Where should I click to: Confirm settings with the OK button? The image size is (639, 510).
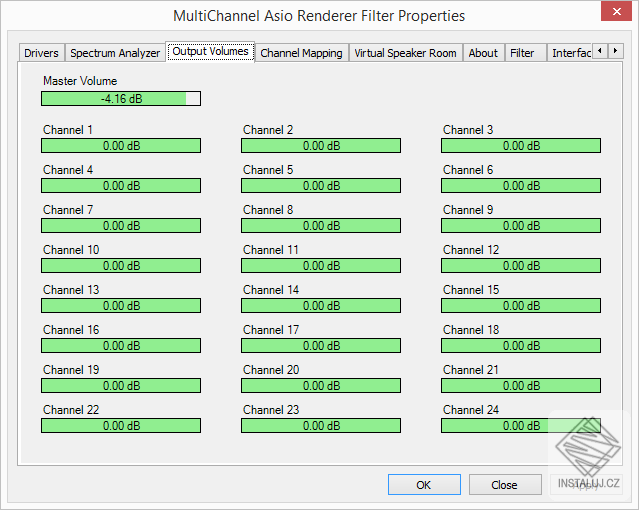(x=424, y=484)
